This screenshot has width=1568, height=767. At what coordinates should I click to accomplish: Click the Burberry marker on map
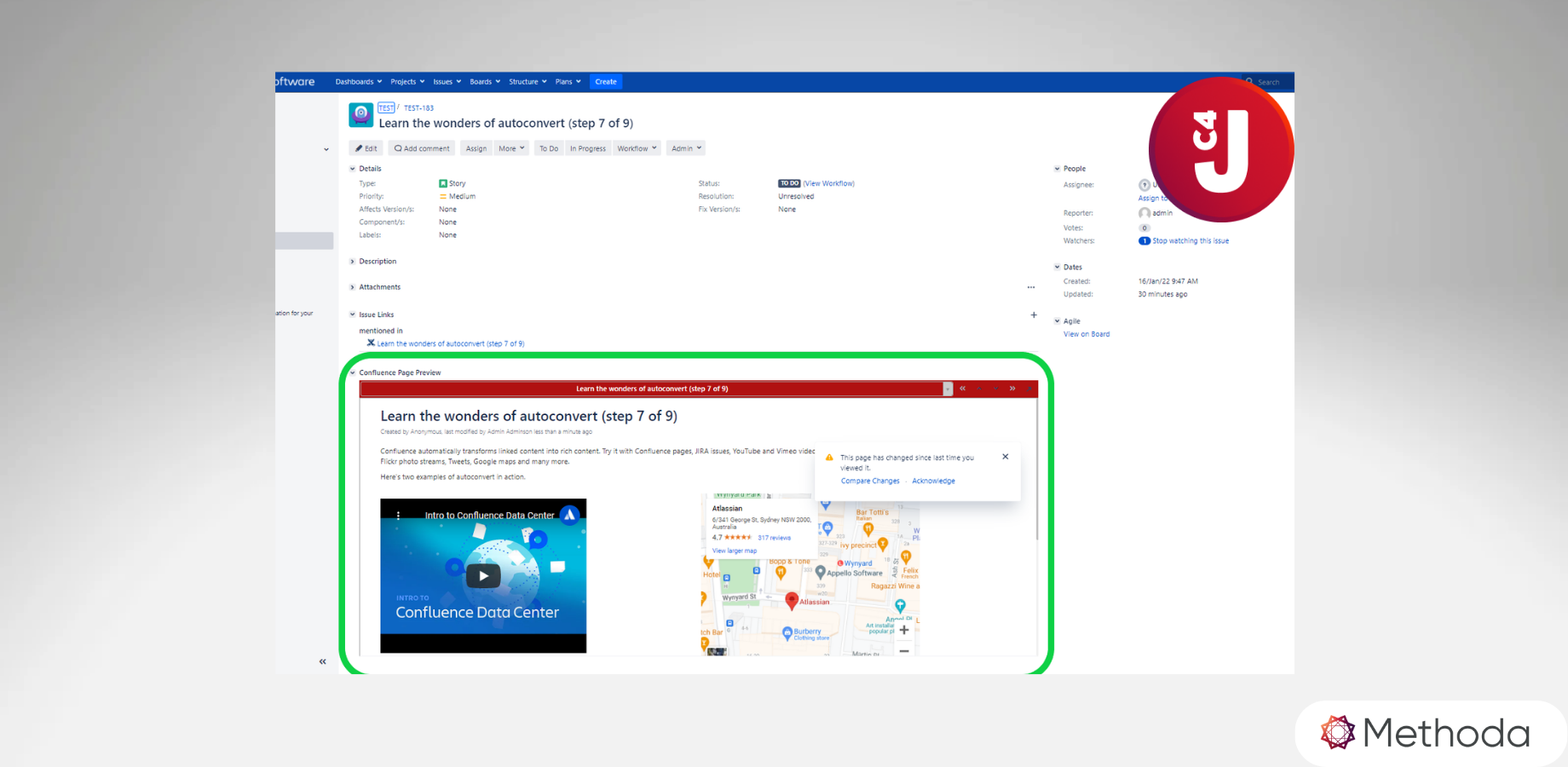coord(787,633)
